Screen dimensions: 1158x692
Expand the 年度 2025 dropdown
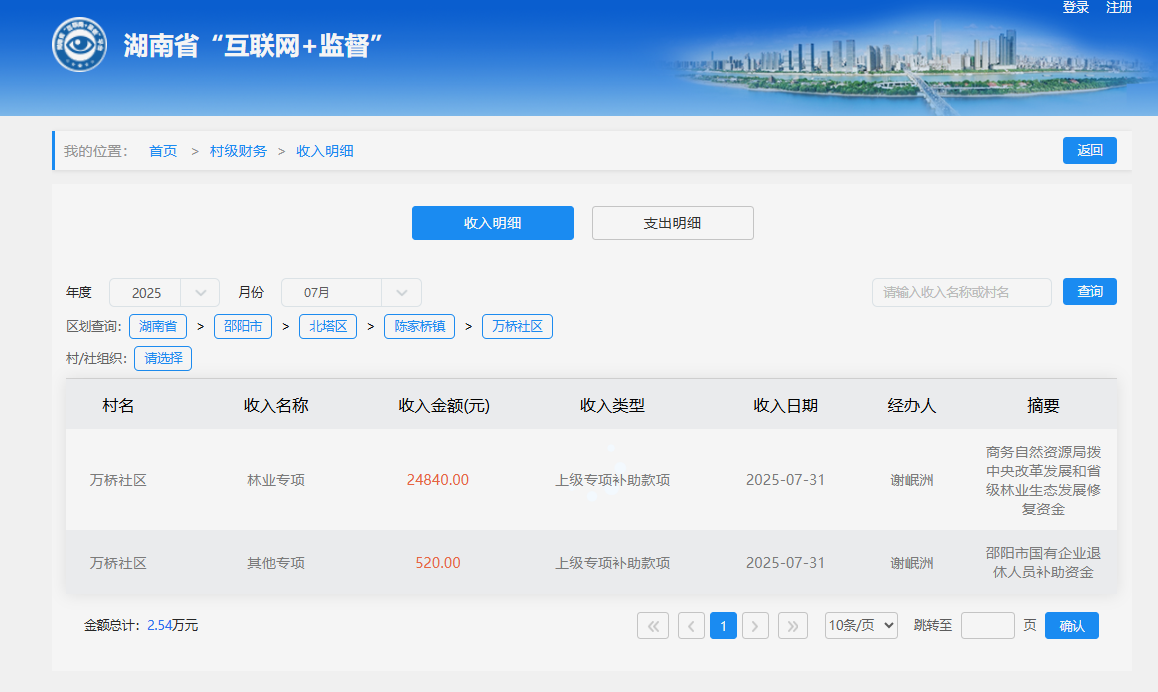pyautogui.click(x=164, y=293)
